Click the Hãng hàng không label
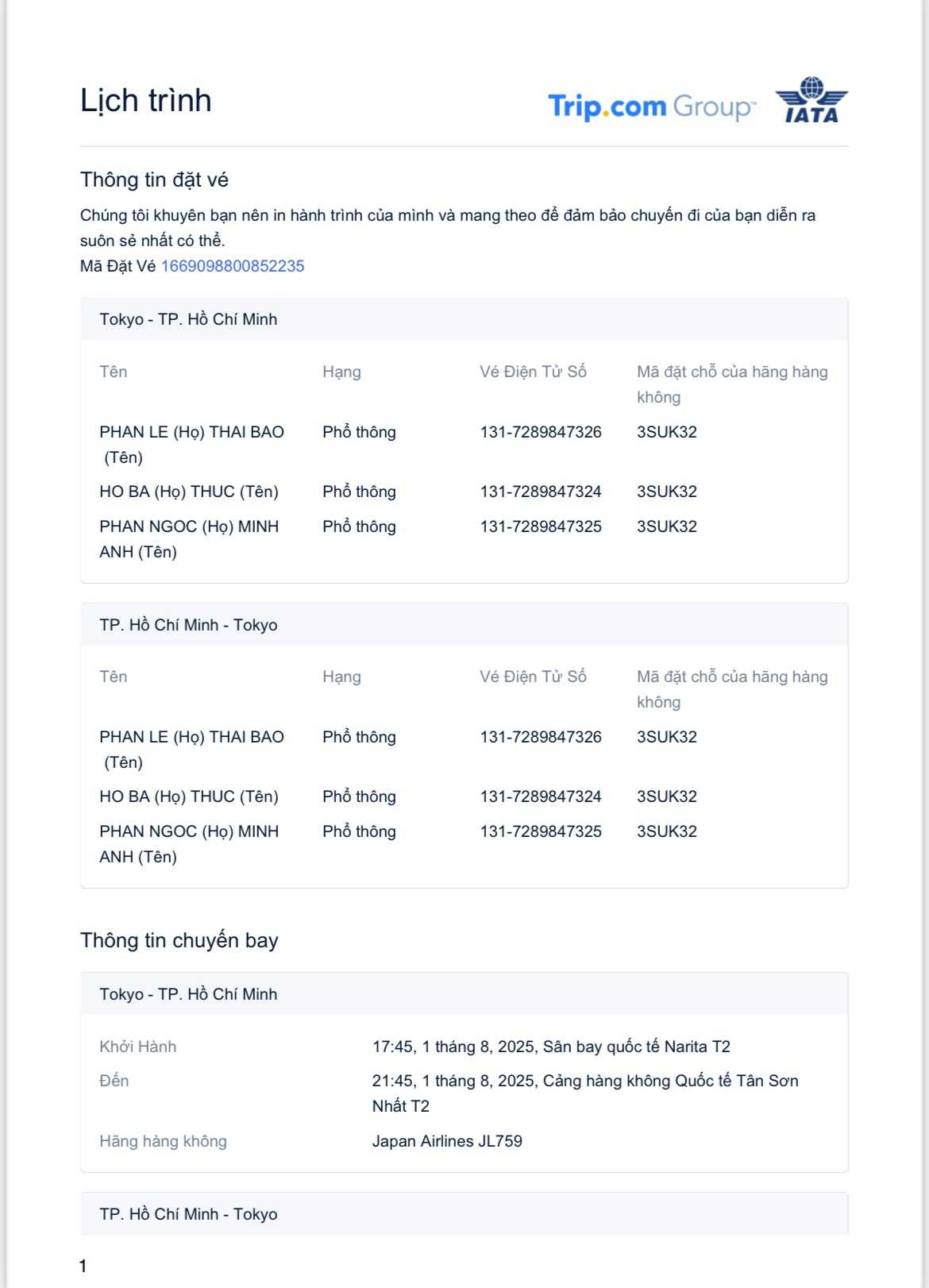Viewport: 929px width, 1288px height. tap(163, 1141)
